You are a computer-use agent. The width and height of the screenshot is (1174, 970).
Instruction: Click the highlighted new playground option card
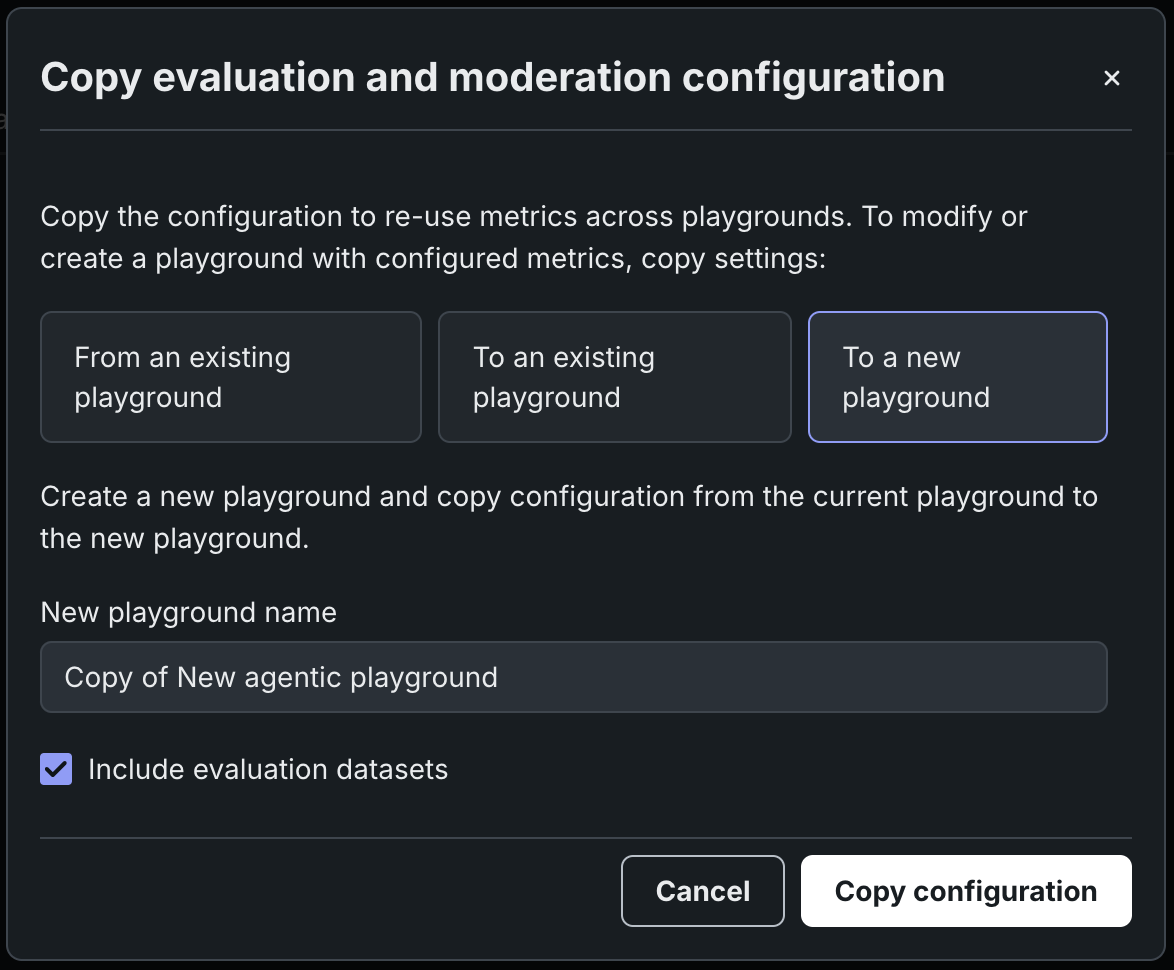point(957,377)
